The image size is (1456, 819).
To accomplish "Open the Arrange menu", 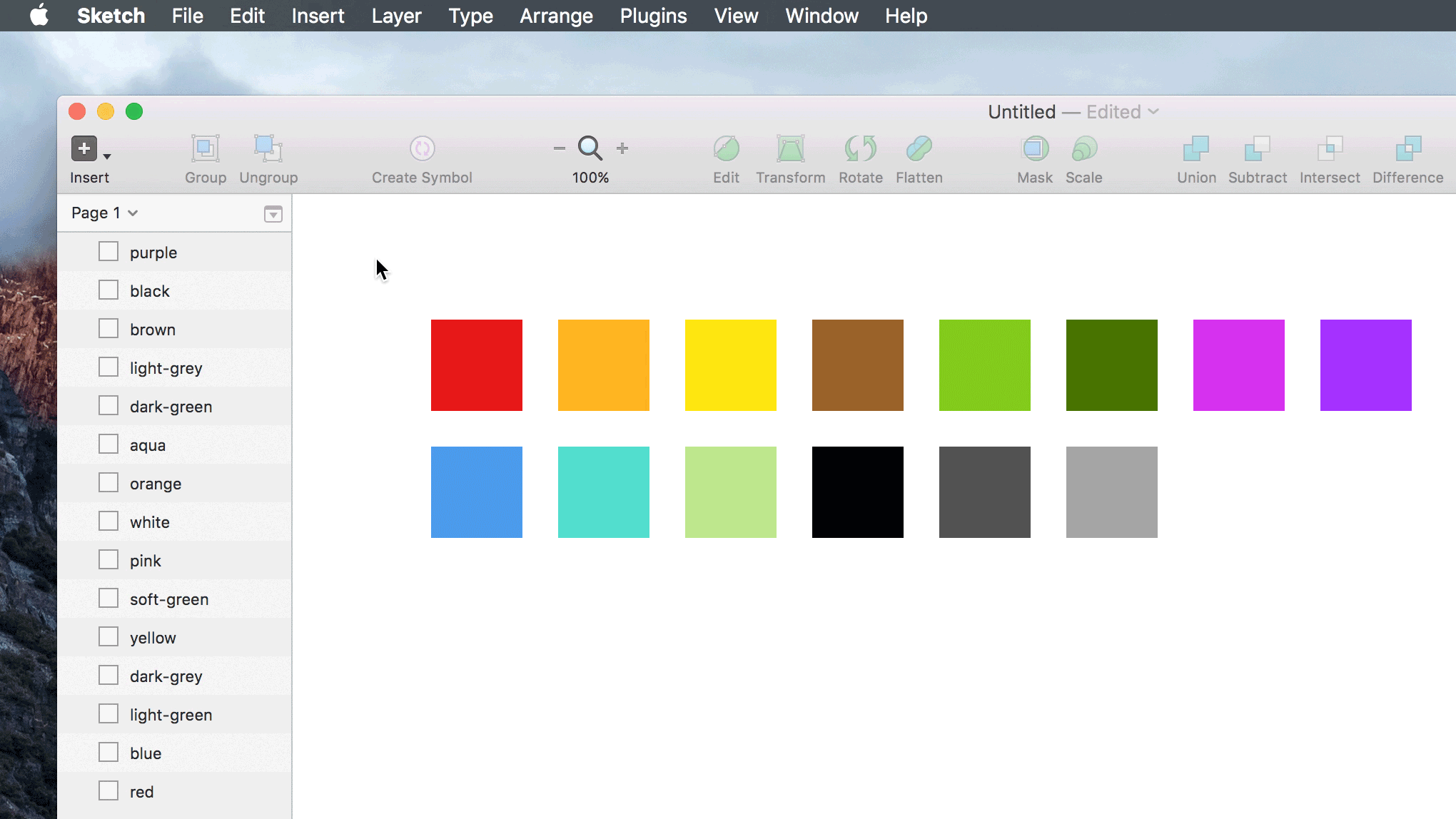I will coord(556,16).
